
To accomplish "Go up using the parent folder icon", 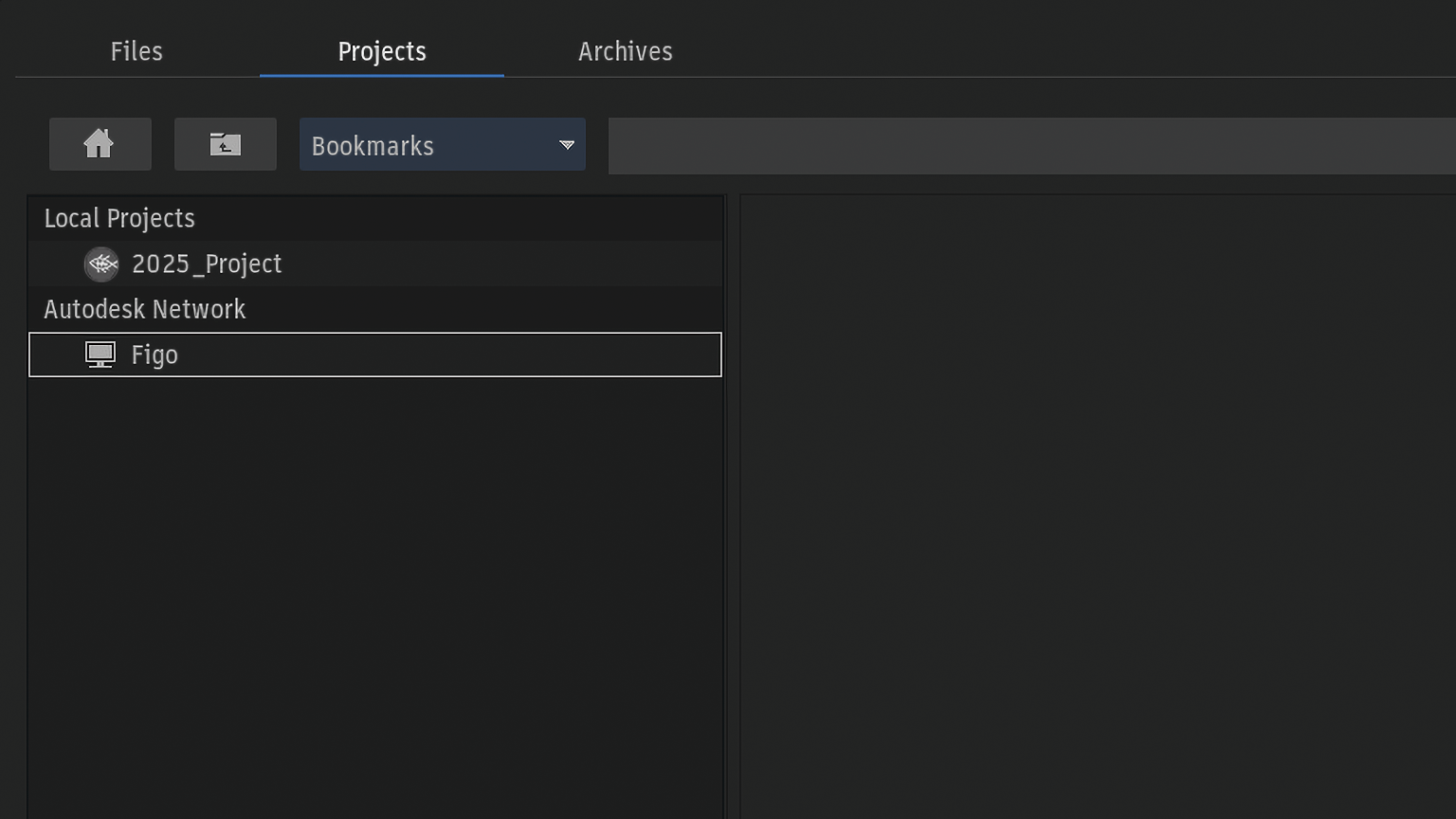I will coord(225,144).
